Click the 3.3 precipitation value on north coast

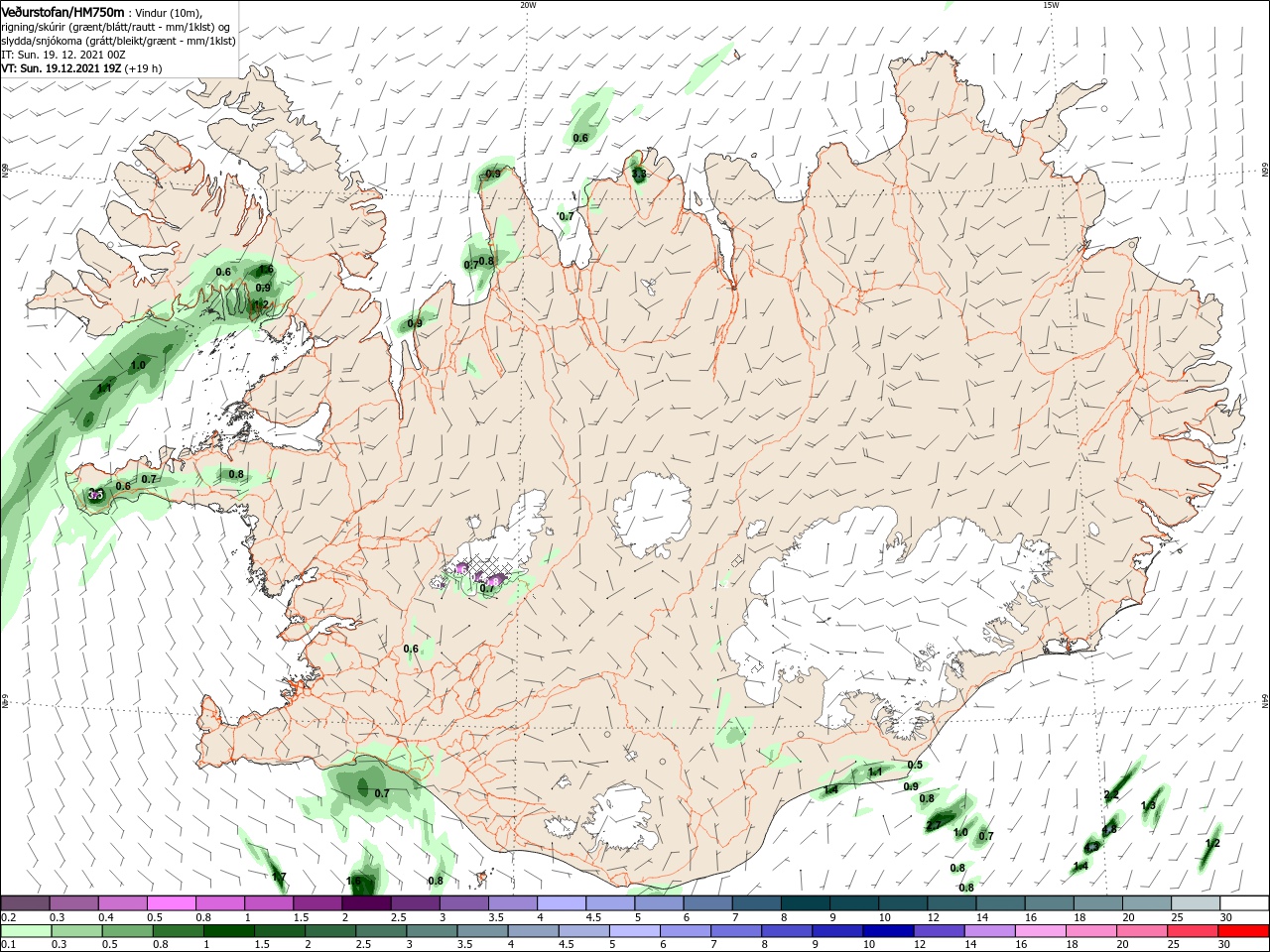click(639, 174)
